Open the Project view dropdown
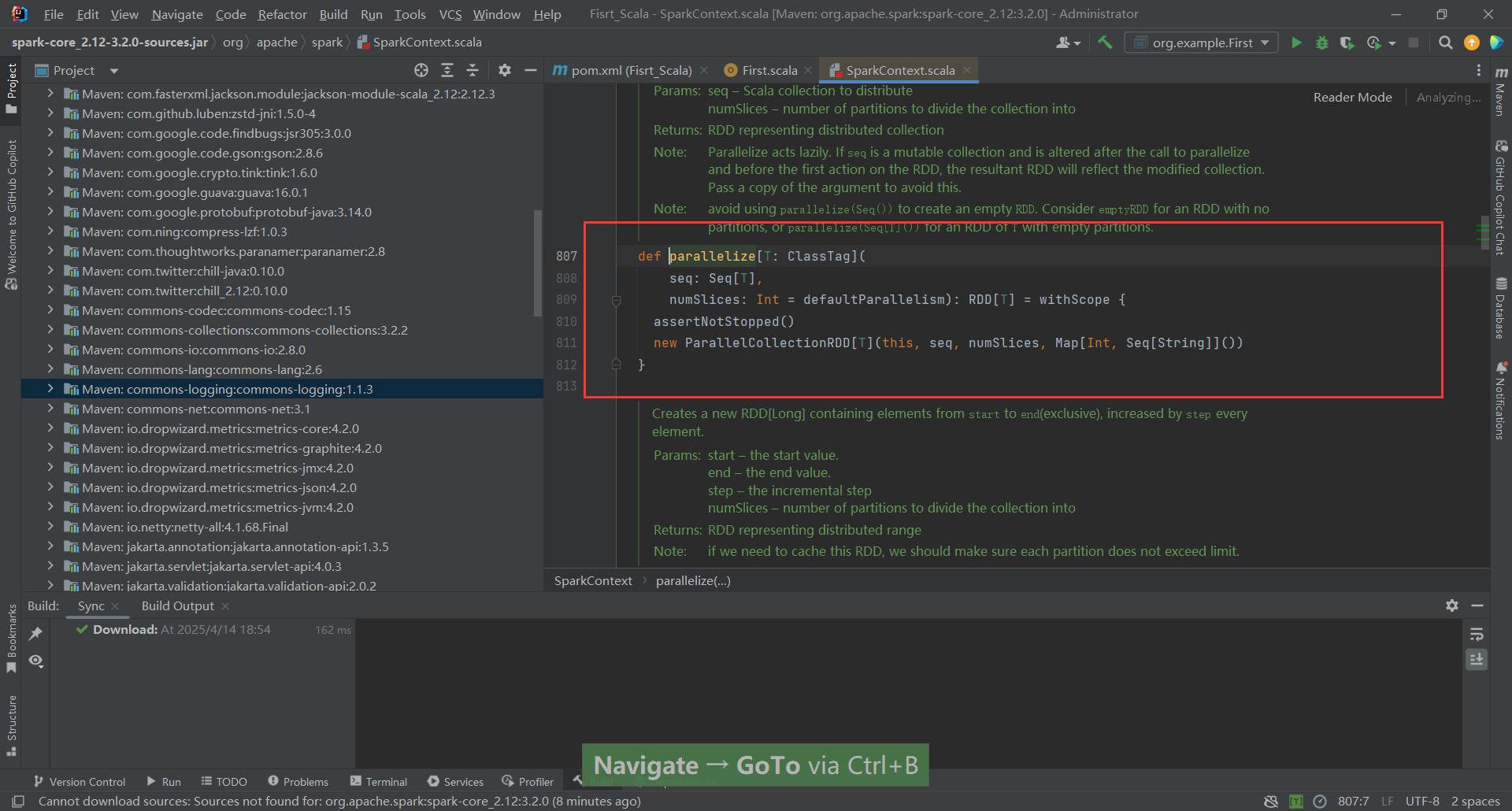 click(x=114, y=71)
